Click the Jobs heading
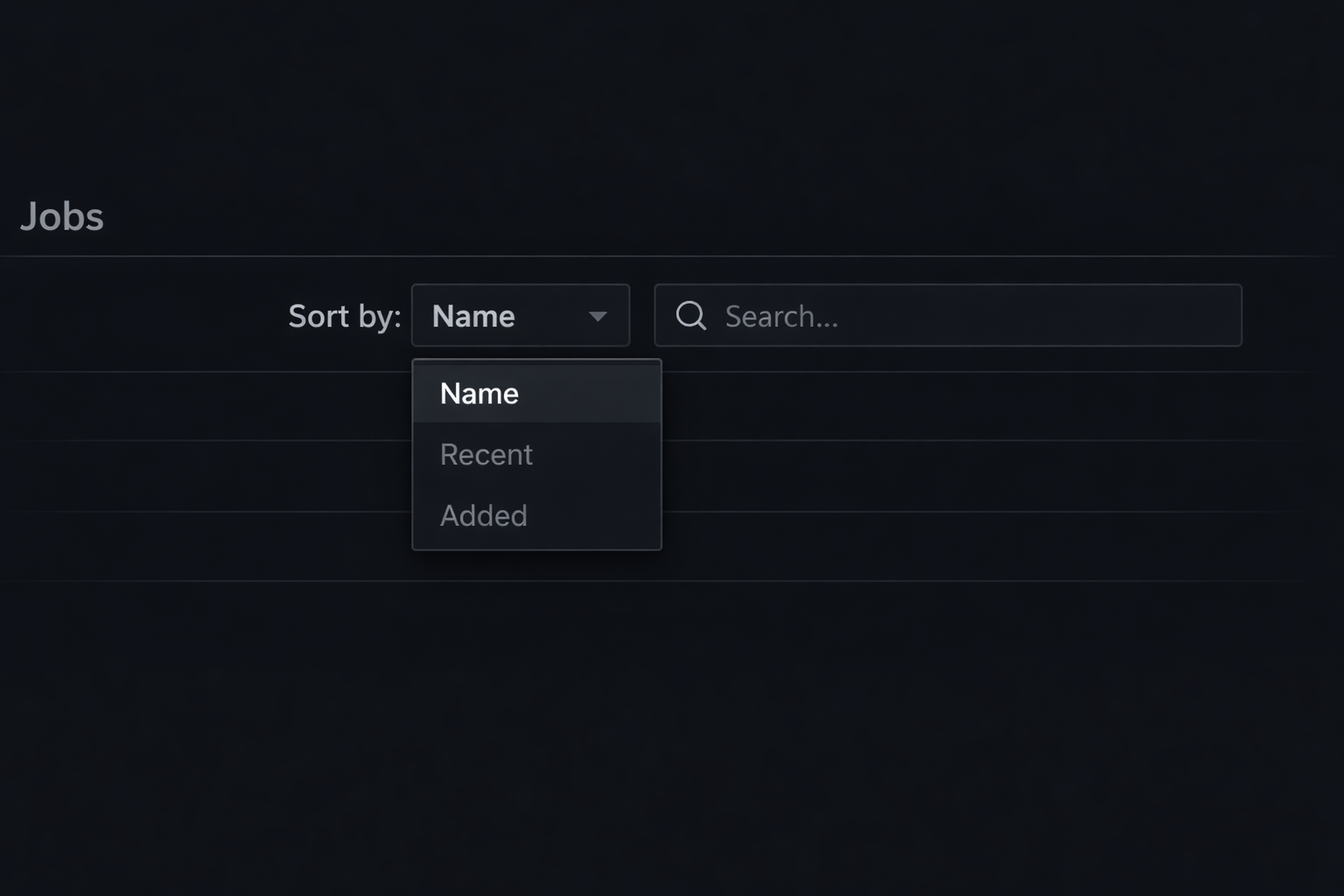 point(62,217)
